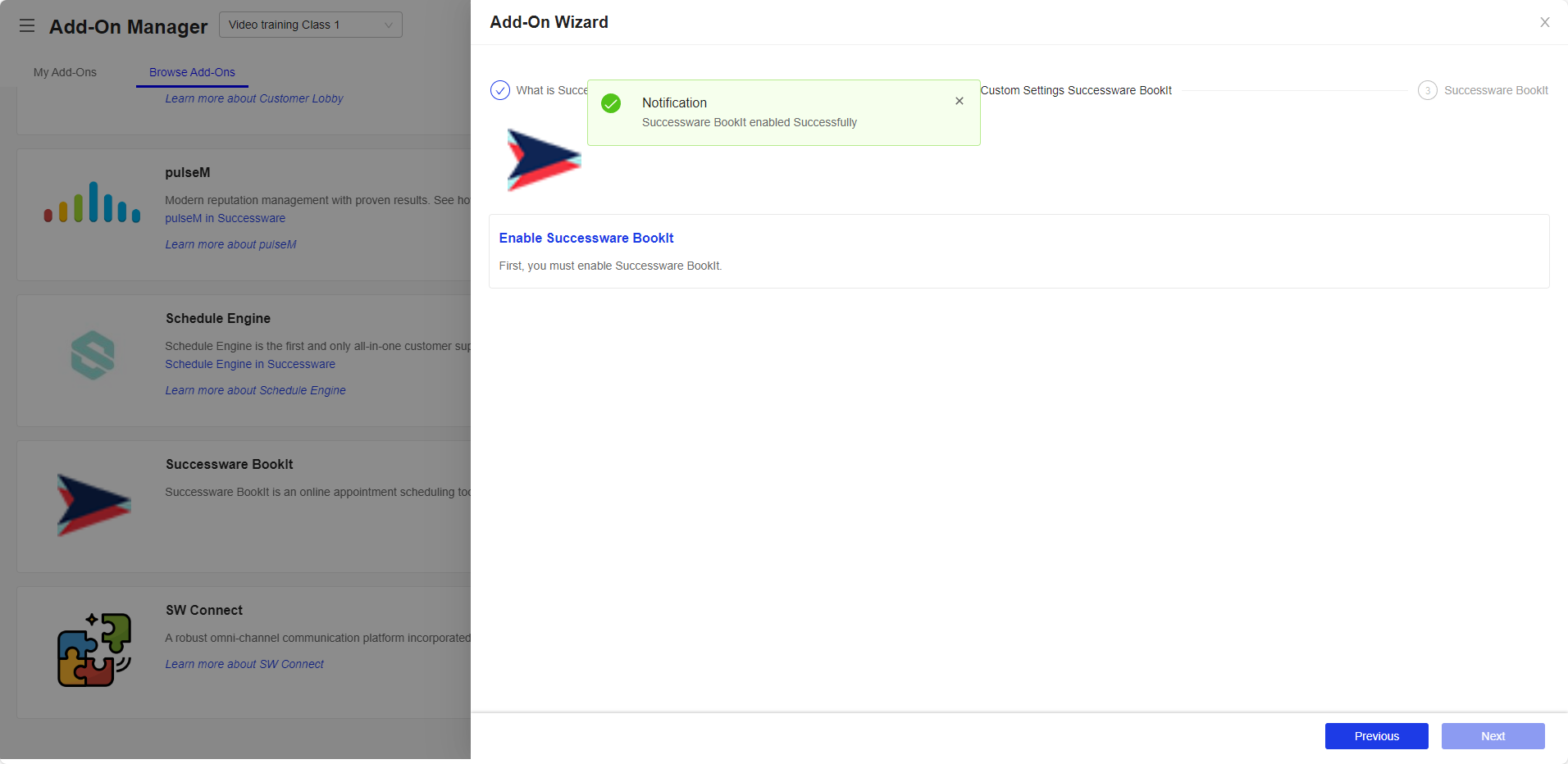Click the SW Connect puzzle-piece logo
This screenshot has width=1568, height=764.
coord(93,648)
